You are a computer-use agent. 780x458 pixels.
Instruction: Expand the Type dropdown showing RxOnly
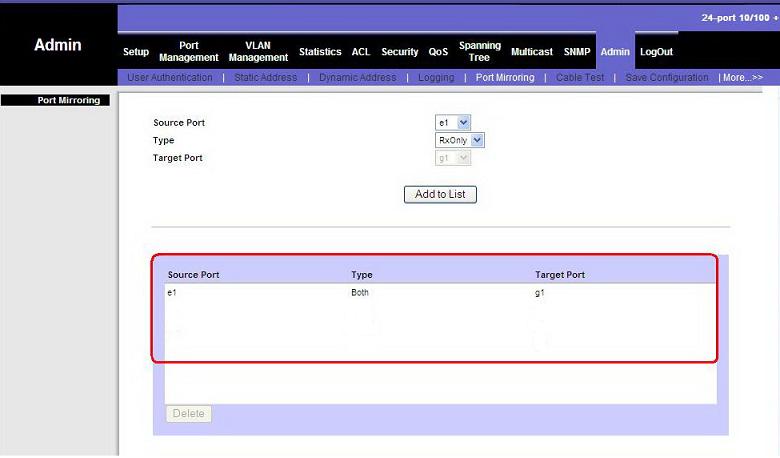pyautogui.click(x=459, y=141)
